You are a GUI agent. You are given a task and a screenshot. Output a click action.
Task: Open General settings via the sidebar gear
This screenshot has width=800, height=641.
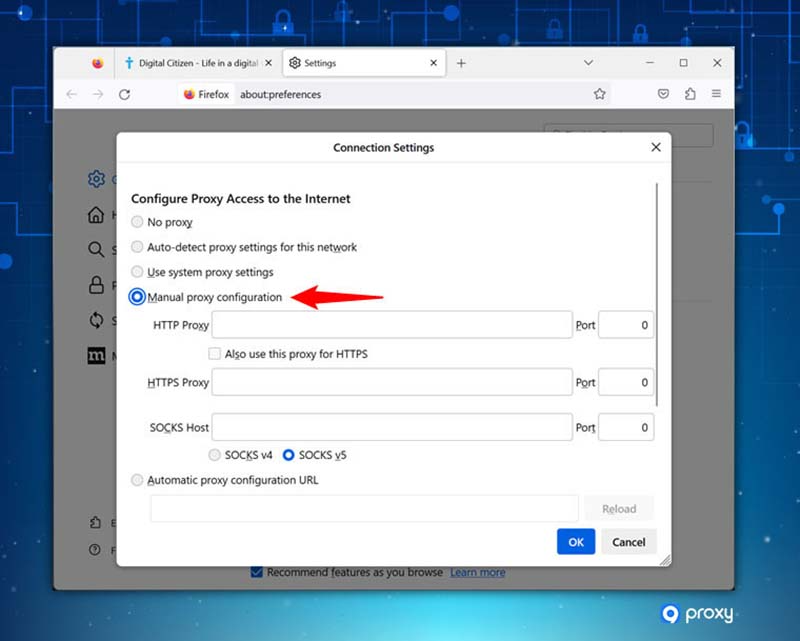[x=95, y=179]
